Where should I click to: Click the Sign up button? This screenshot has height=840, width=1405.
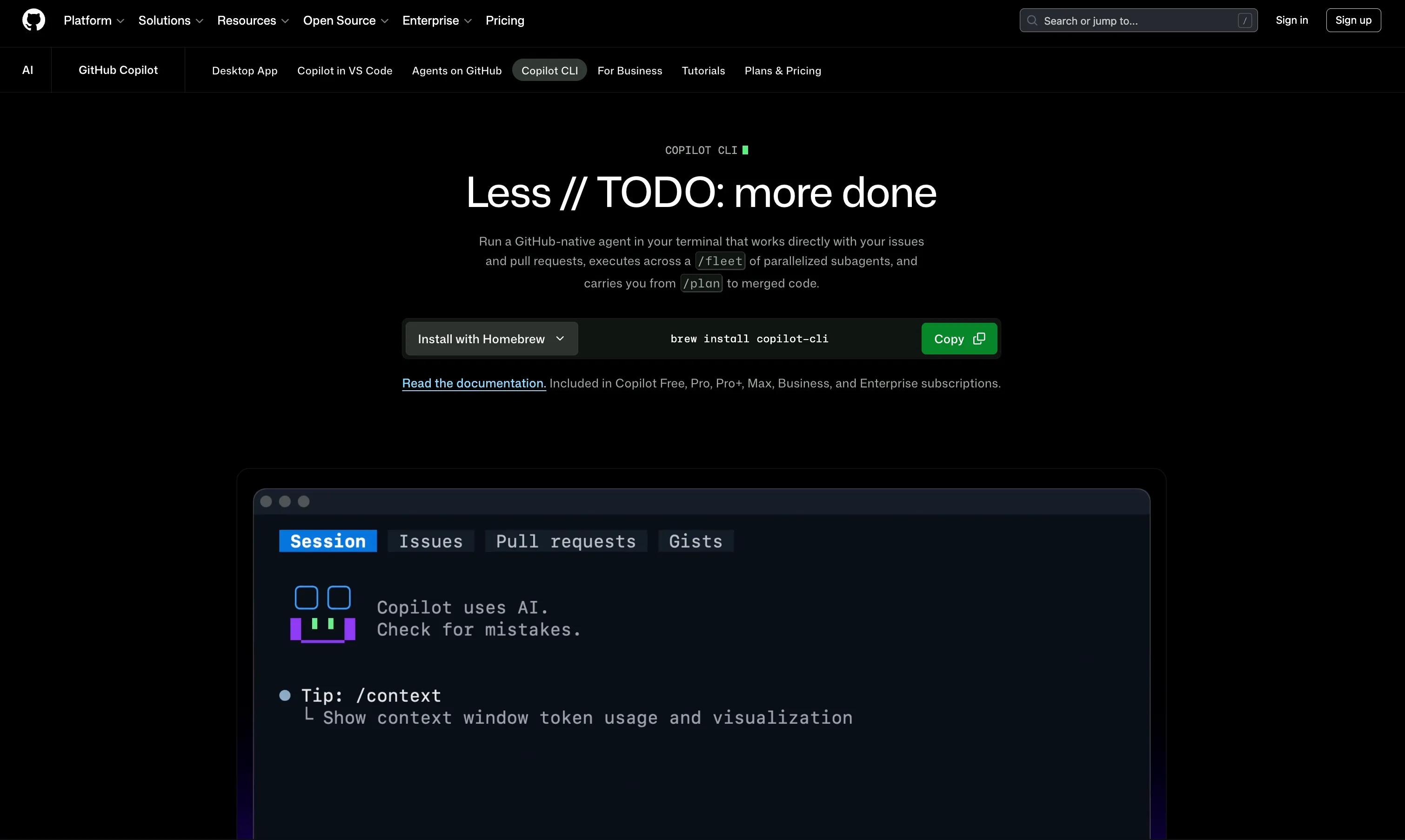pos(1353,20)
